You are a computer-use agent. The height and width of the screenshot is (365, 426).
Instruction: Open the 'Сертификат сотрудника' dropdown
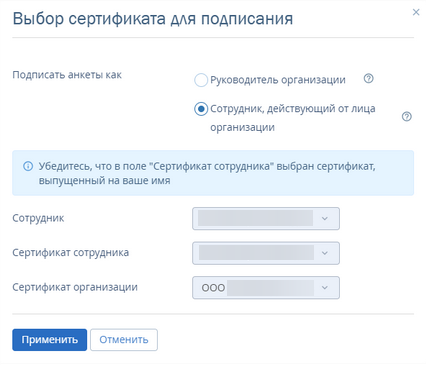(266, 253)
